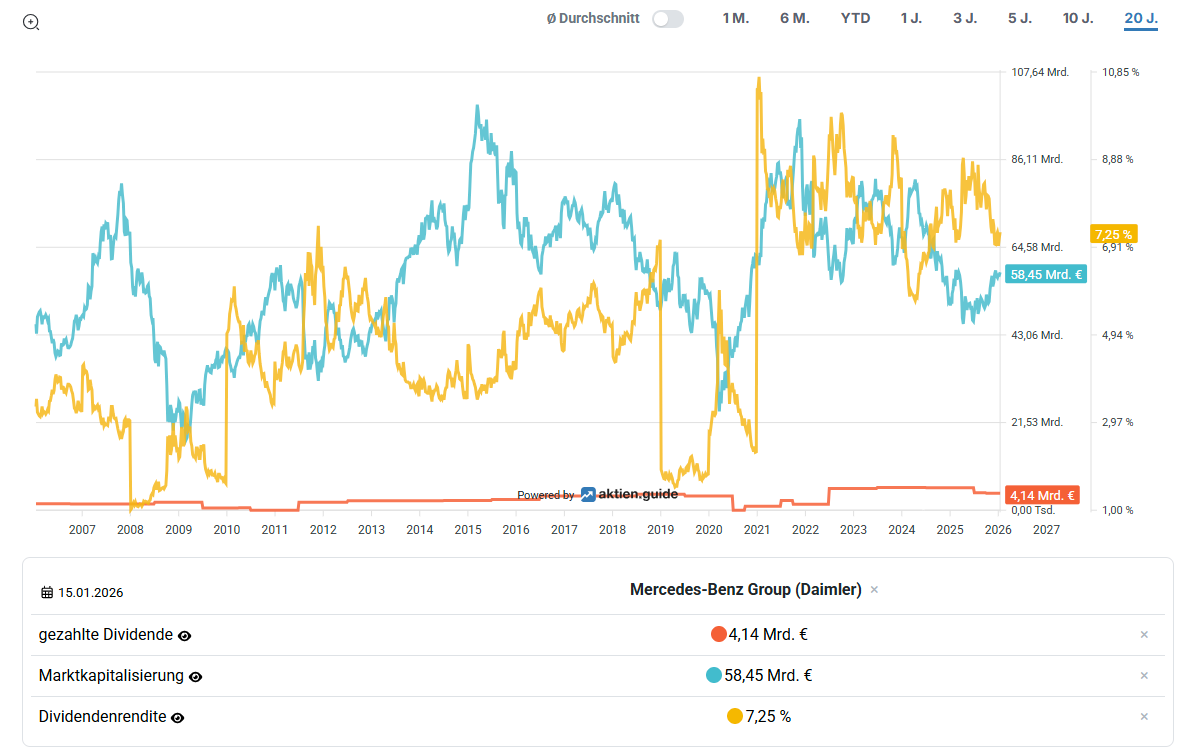Click the 58,45 Mrd. € chart value label

pos(1046,274)
